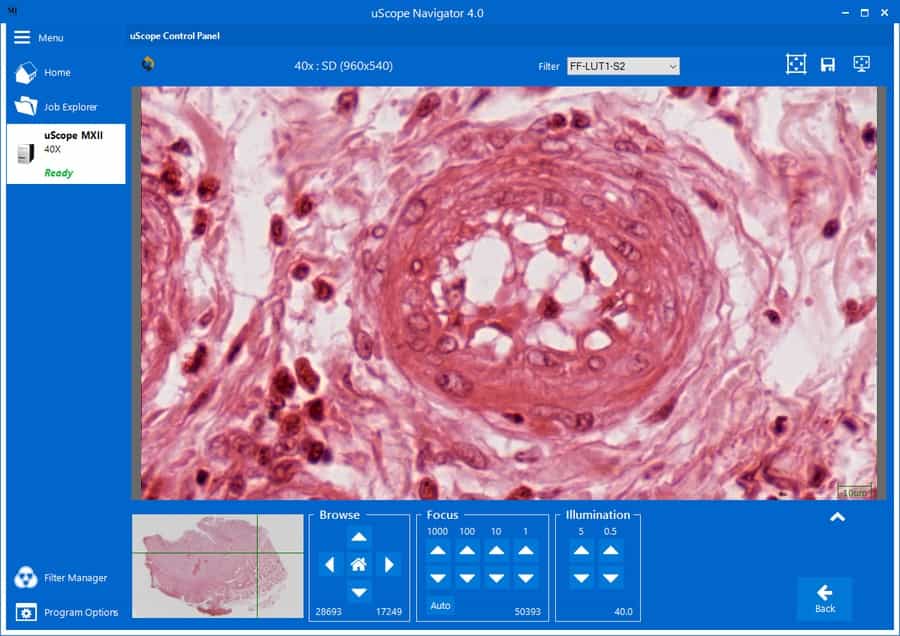Screen dimensions: 900x636
Task: Move browse view right with arrow
Action: [x=389, y=565]
